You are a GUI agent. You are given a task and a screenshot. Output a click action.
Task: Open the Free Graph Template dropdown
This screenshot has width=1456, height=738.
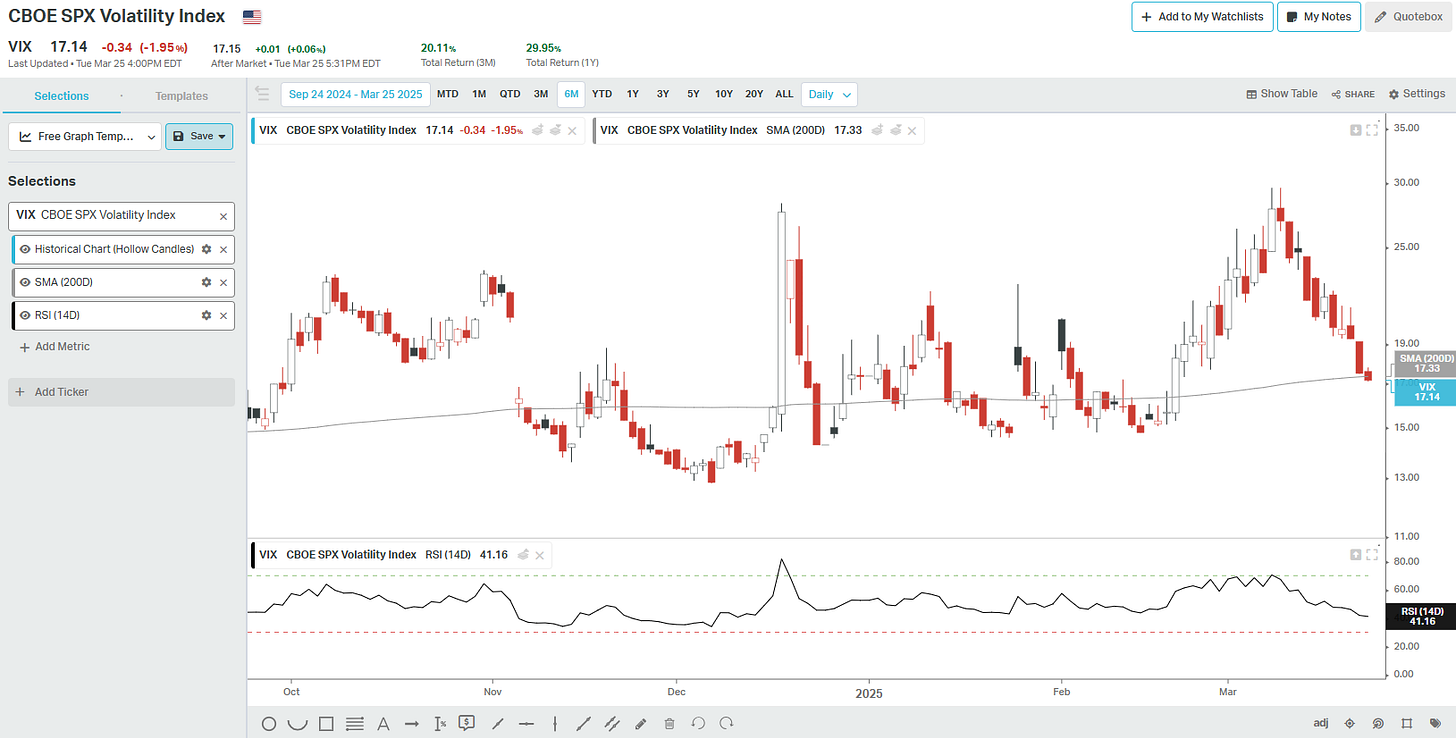85,136
